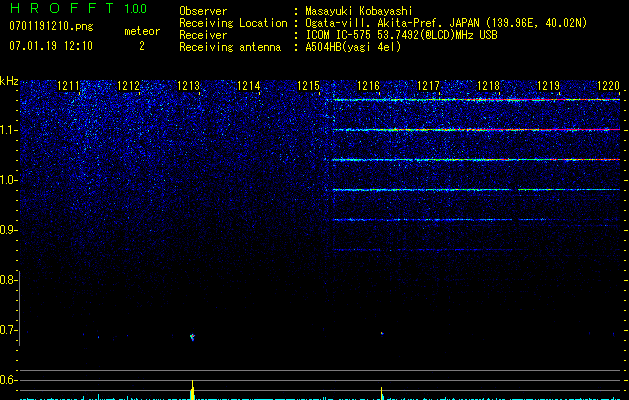This screenshot has width=629, height=400.
Task: Click the 1215 time marker
Action: tap(308, 86)
